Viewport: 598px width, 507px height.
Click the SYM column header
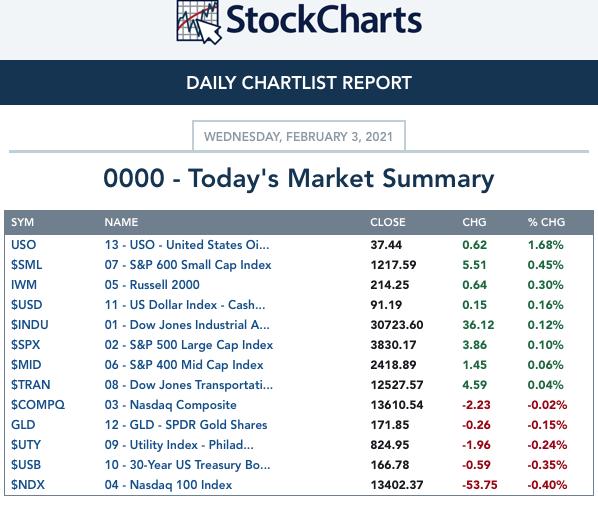23,222
